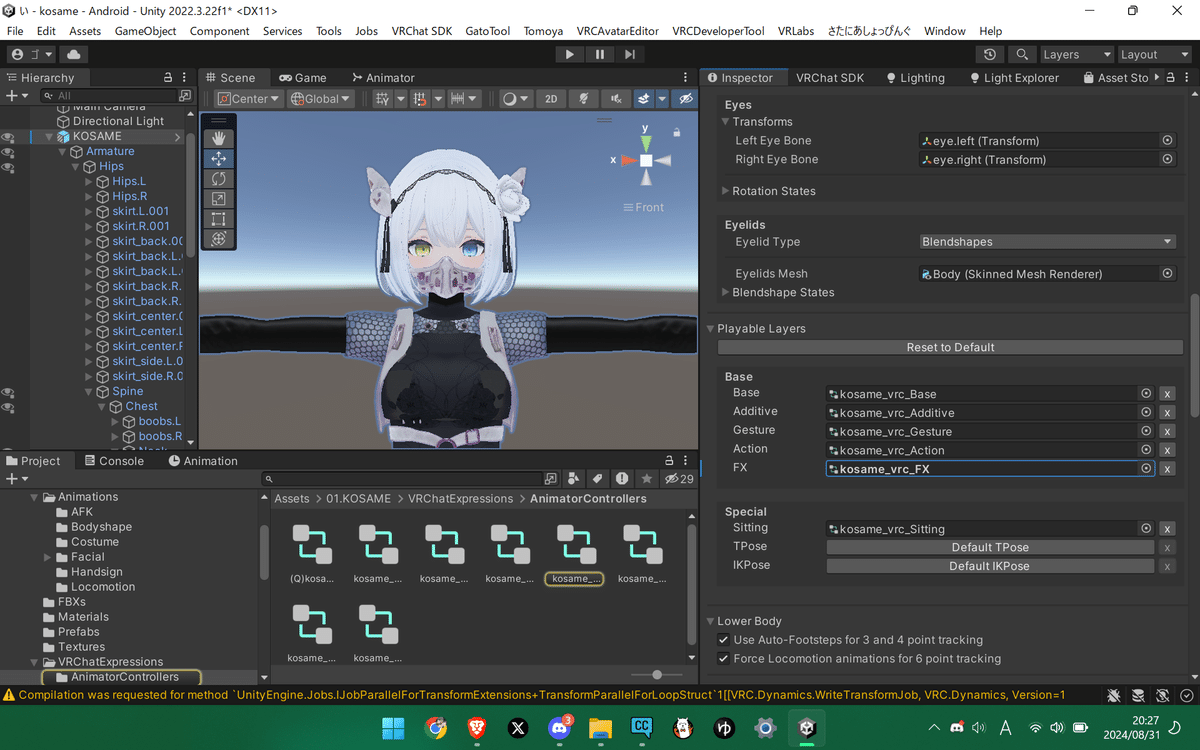Select the (Q)kosa... animator controller asset

[x=311, y=554]
